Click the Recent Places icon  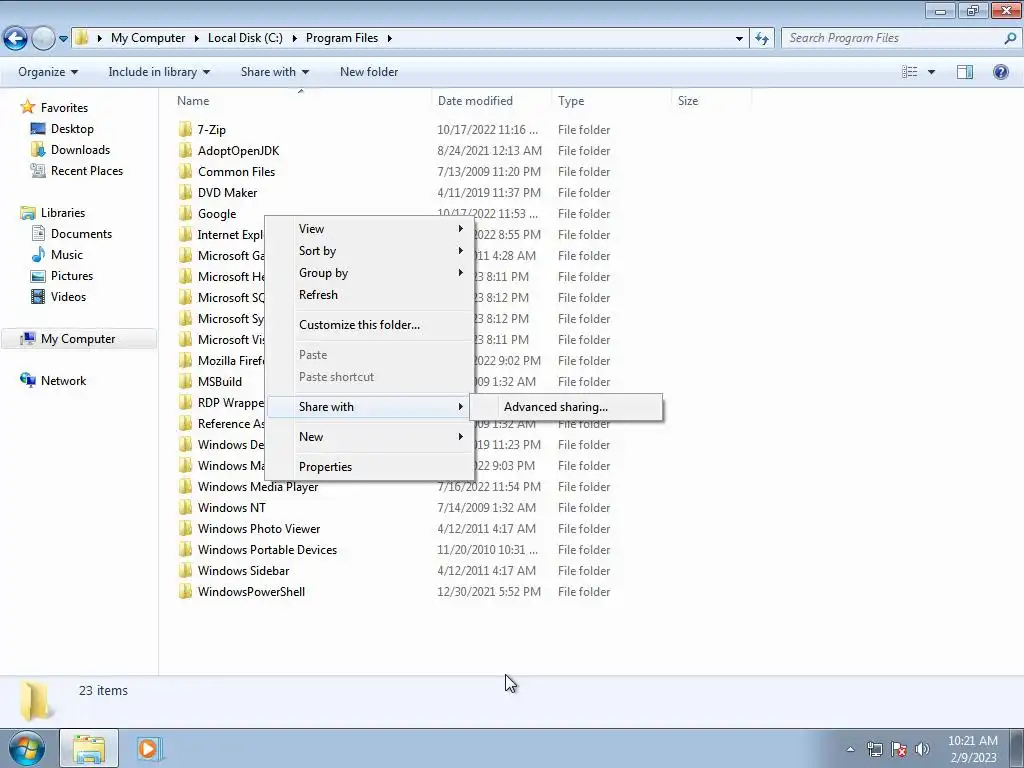(38, 170)
